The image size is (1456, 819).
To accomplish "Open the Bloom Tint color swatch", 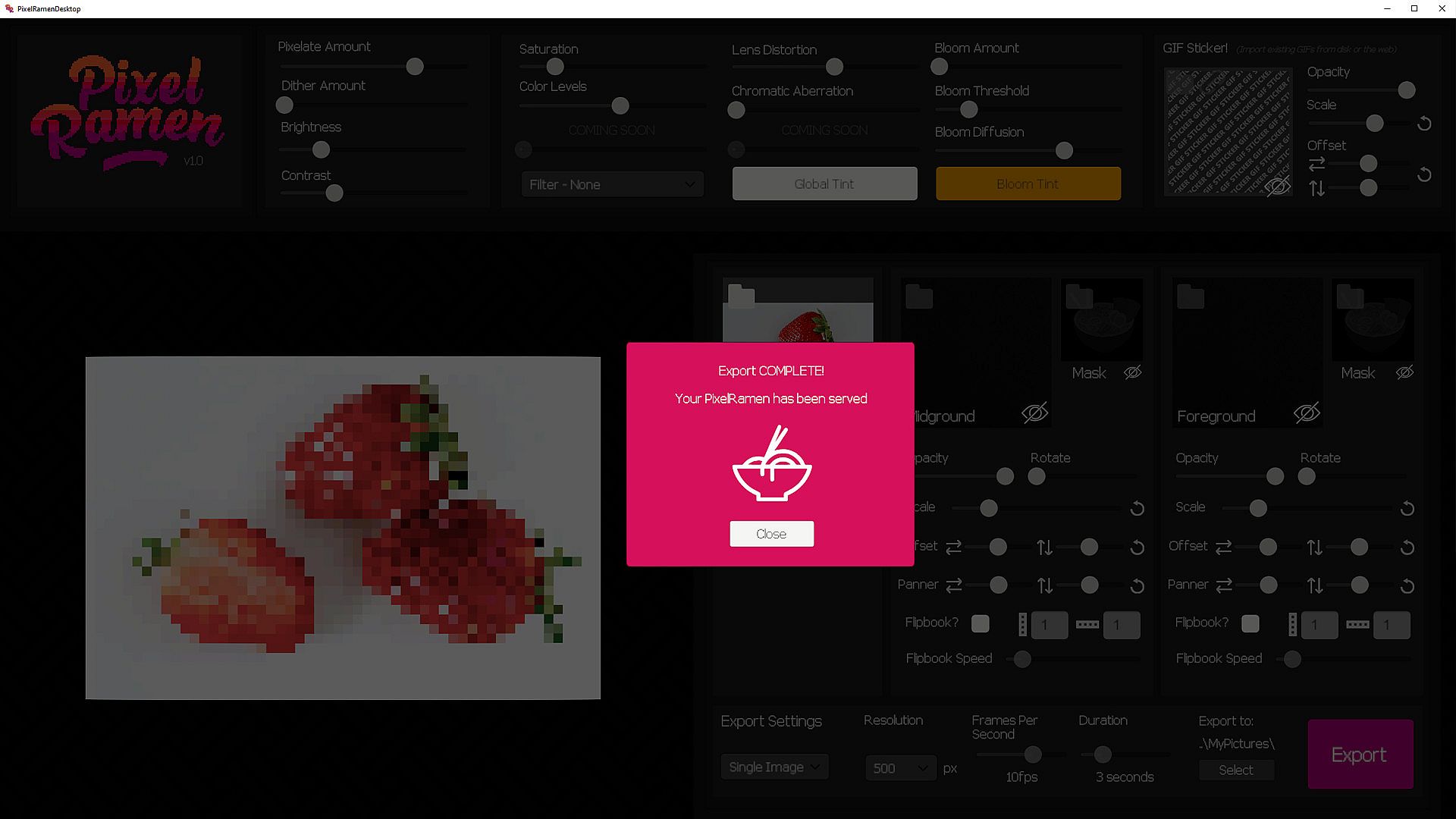I will [x=1028, y=184].
